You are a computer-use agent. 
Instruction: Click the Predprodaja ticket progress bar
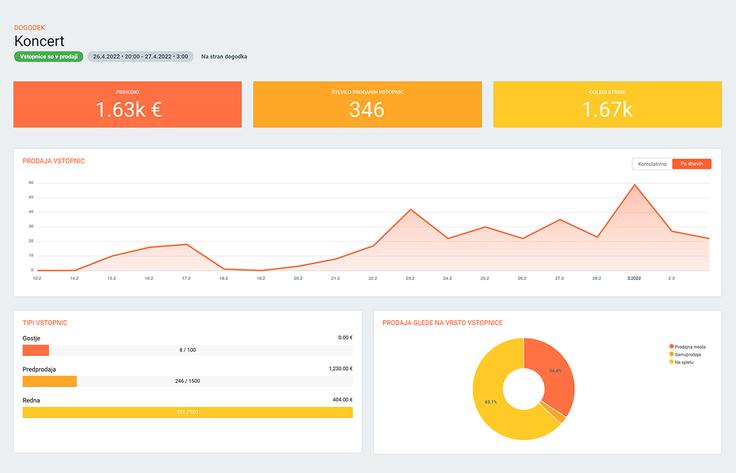(x=187, y=381)
